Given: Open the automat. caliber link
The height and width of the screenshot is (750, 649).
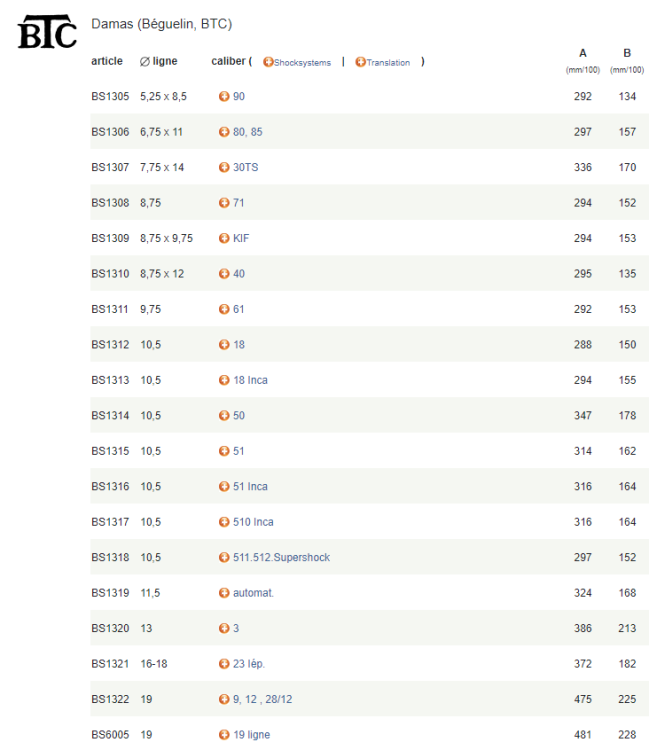Looking at the screenshot, I should pos(253,593).
